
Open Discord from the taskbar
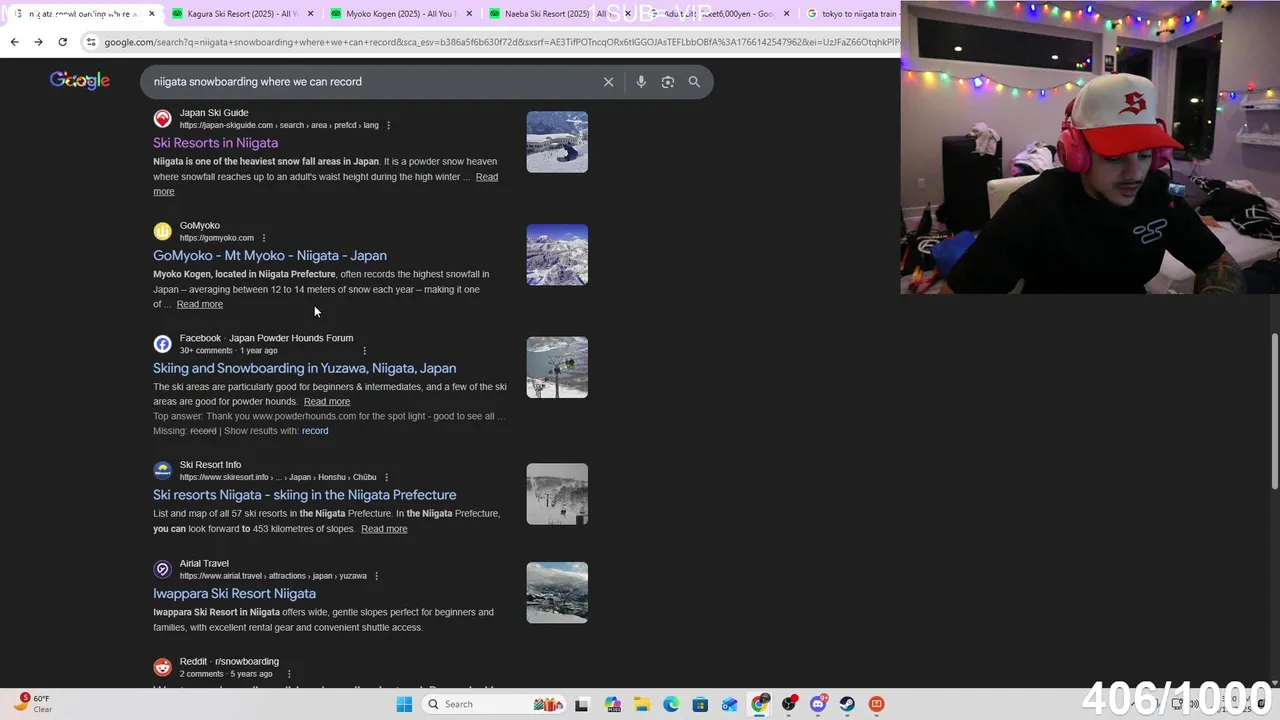pos(818,704)
